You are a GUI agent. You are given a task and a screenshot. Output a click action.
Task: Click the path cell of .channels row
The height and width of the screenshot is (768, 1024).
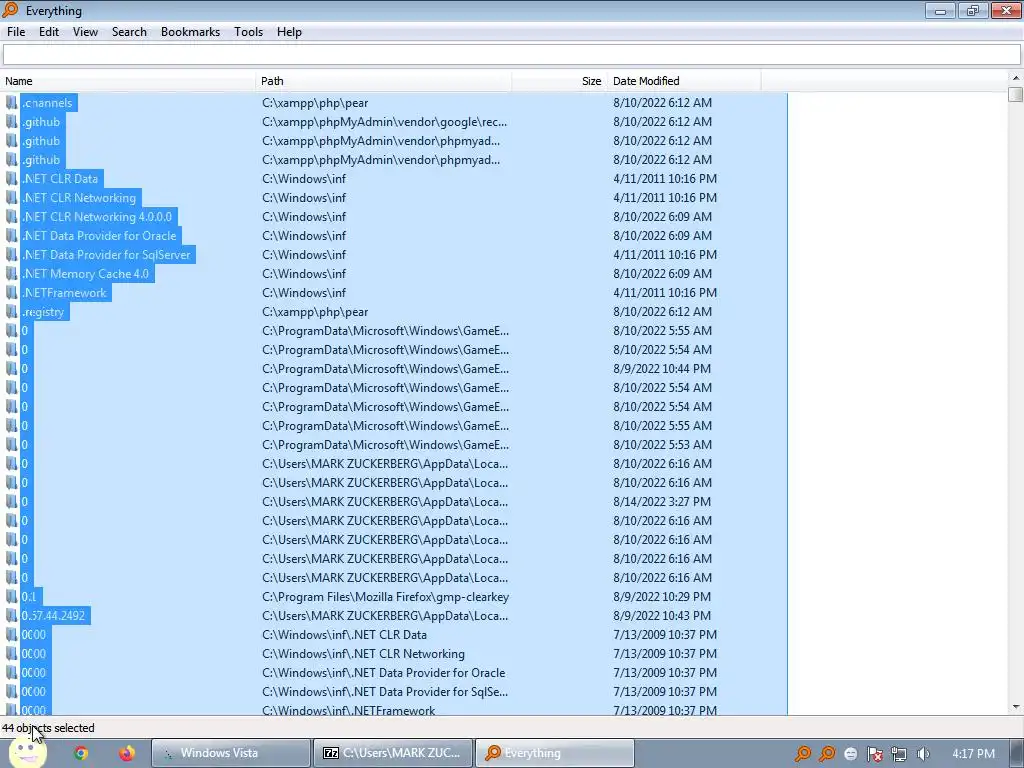(315, 103)
